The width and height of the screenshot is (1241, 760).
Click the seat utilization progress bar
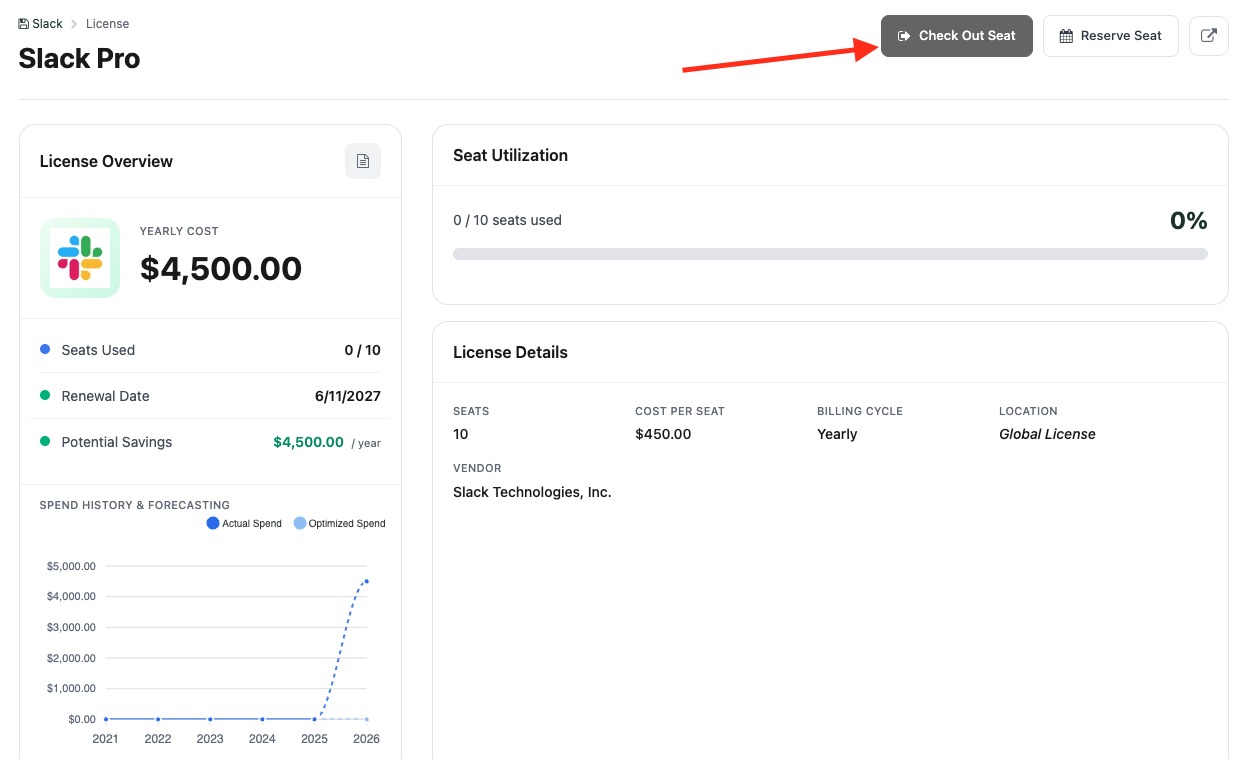pyautogui.click(x=830, y=254)
